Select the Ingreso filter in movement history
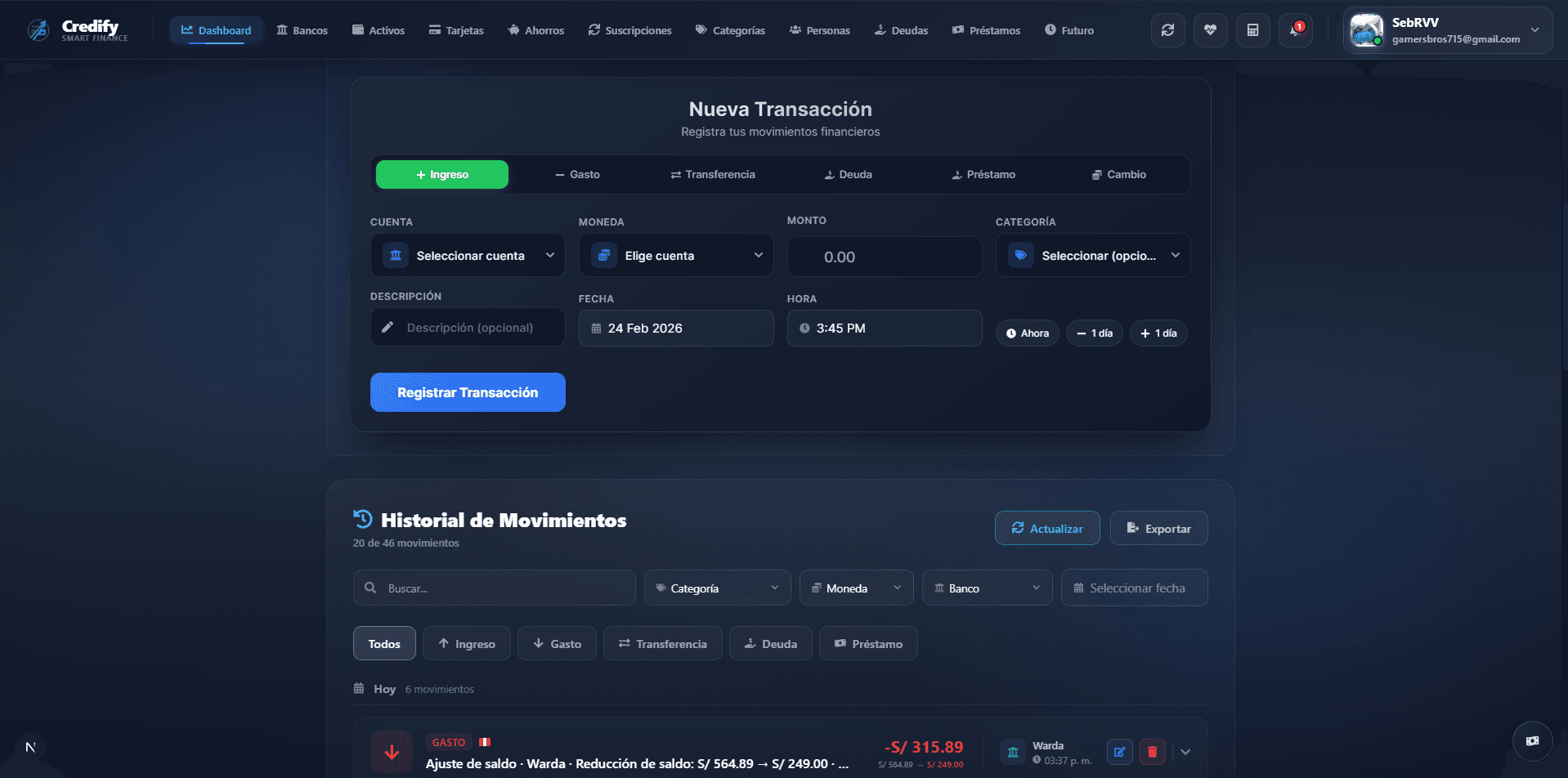 tap(466, 643)
